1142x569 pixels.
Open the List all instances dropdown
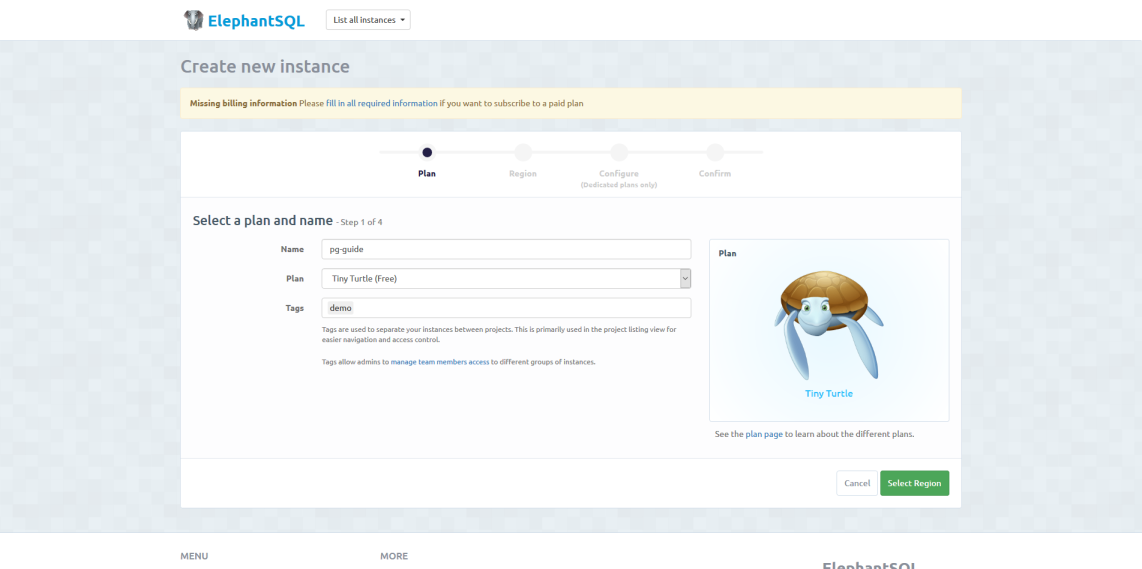tap(369, 20)
